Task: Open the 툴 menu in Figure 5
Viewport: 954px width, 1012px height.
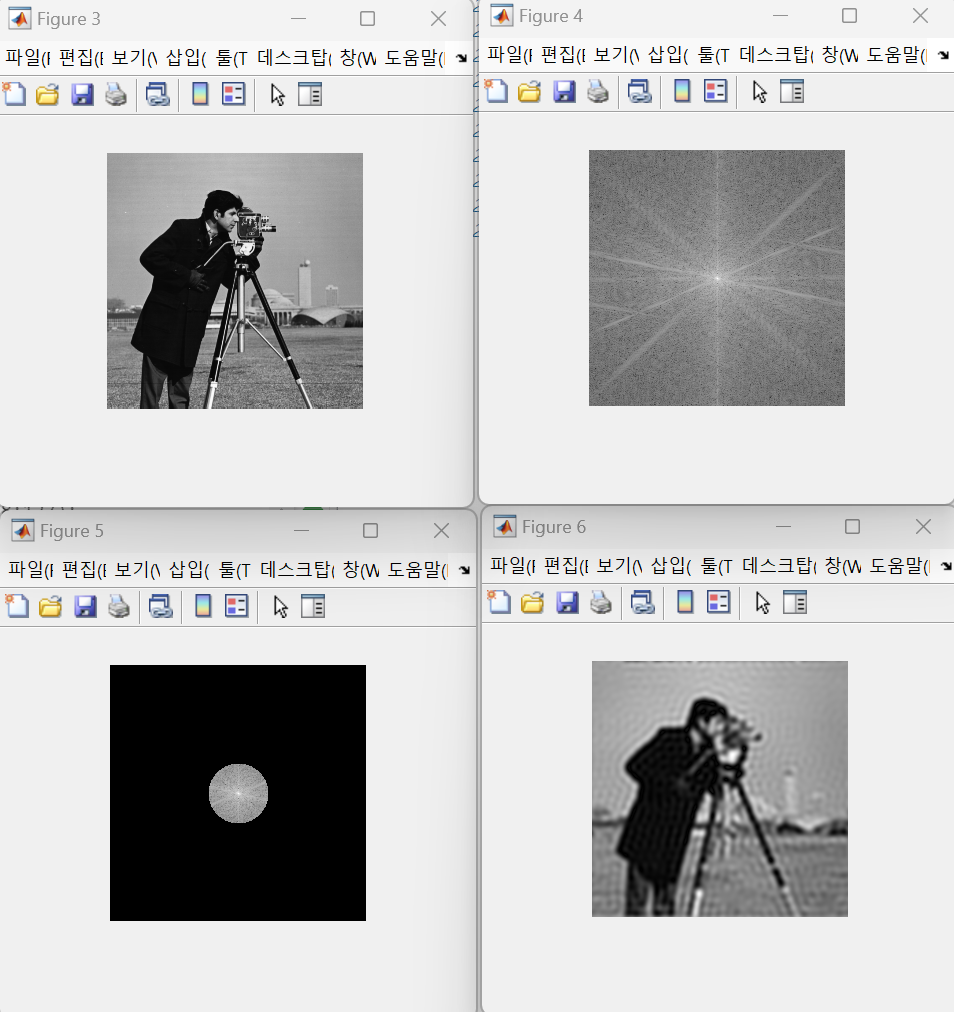Action: coord(234,570)
